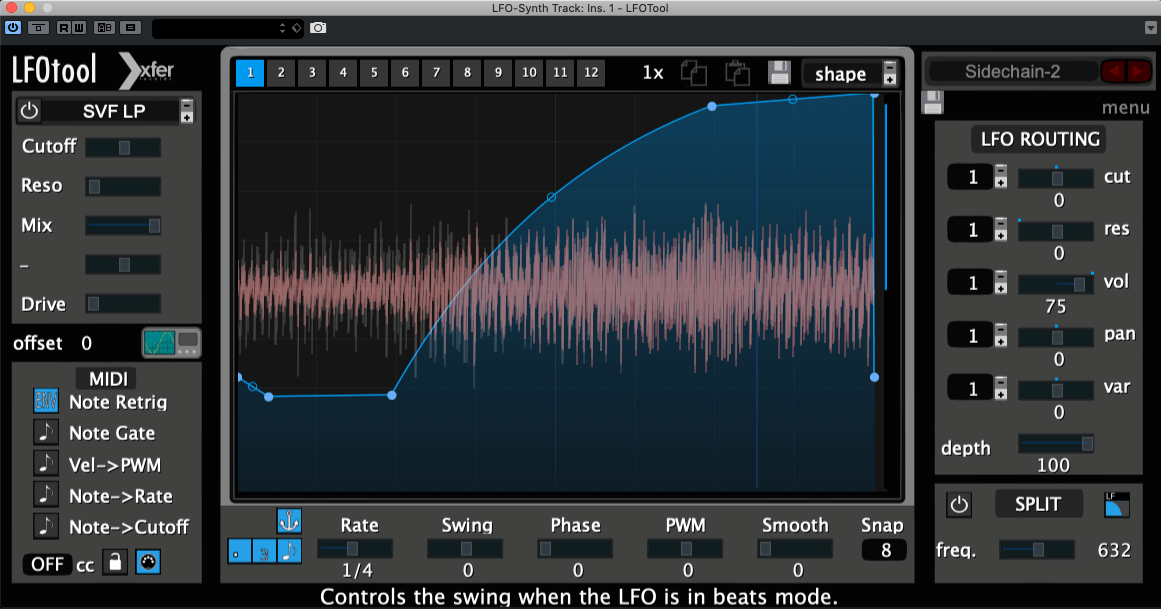The image size is (1161, 609).
Task: Select graph tab 10
Action: coord(529,73)
